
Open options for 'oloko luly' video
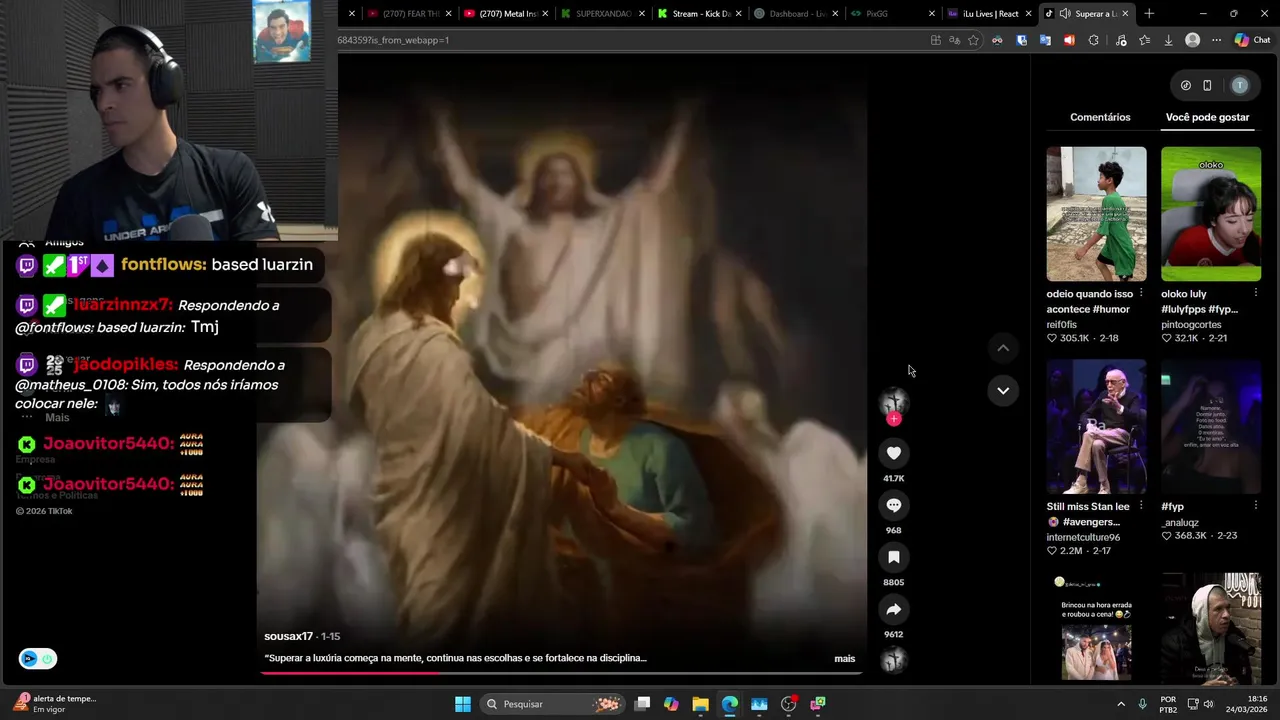[x=1256, y=294]
